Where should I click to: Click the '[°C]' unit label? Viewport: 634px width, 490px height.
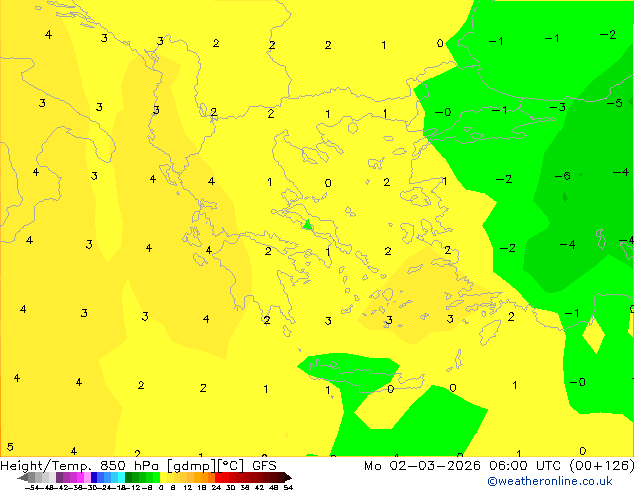click(x=231, y=466)
